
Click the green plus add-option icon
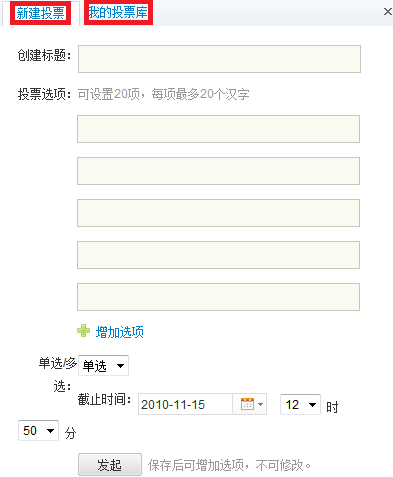[83, 331]
